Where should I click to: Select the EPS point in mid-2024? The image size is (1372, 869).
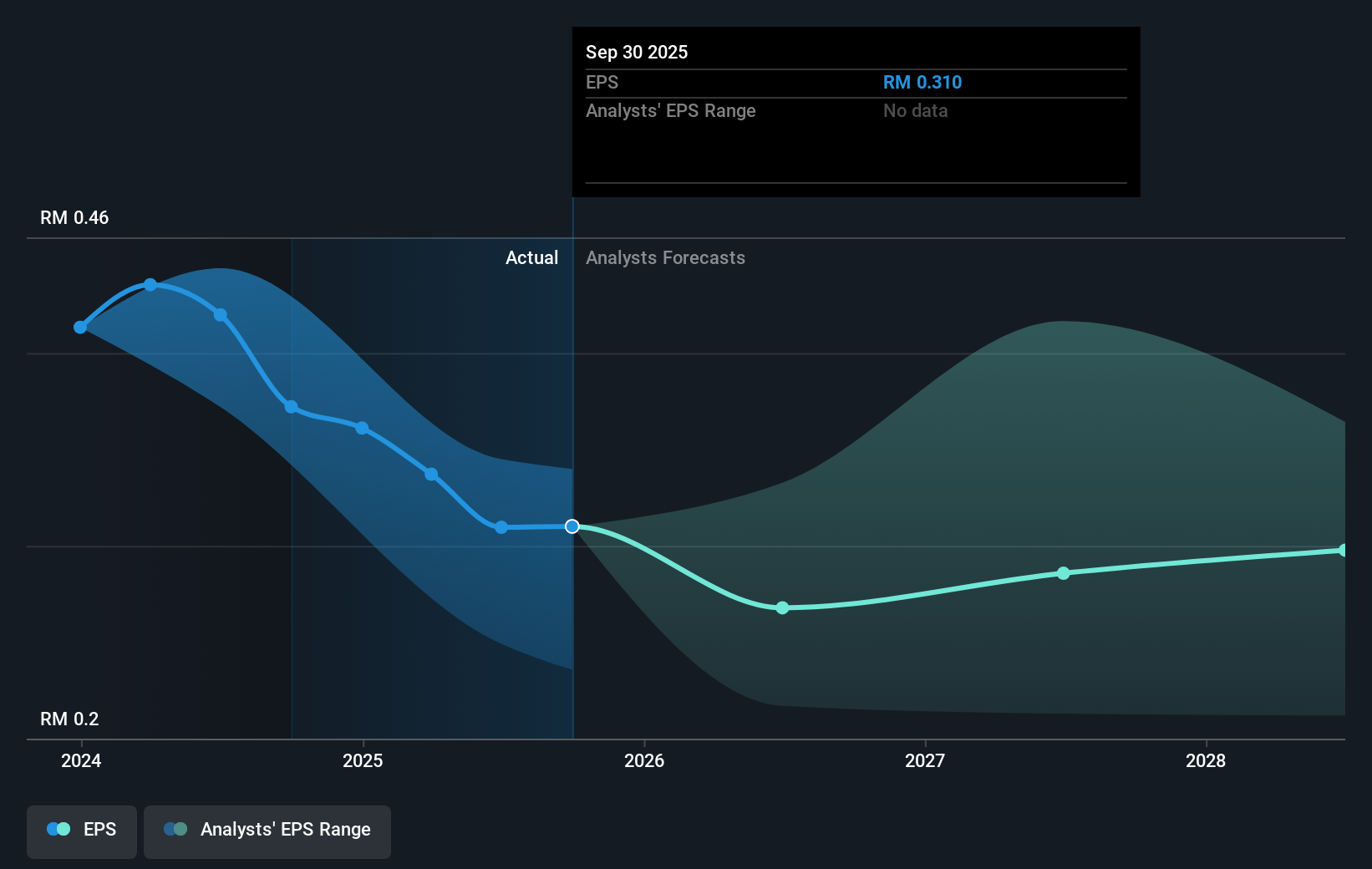[x=221, y=315]
